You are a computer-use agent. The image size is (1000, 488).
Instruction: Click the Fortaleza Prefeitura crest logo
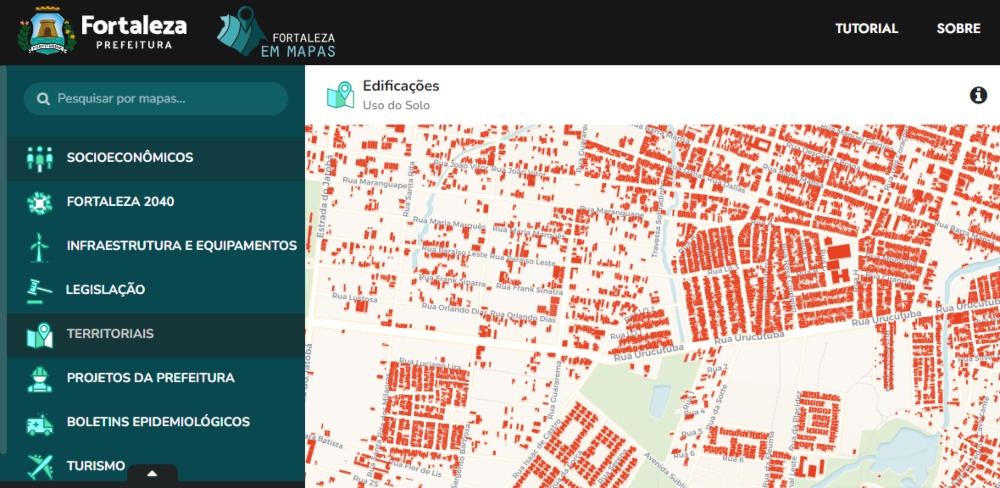click(47, 31)
